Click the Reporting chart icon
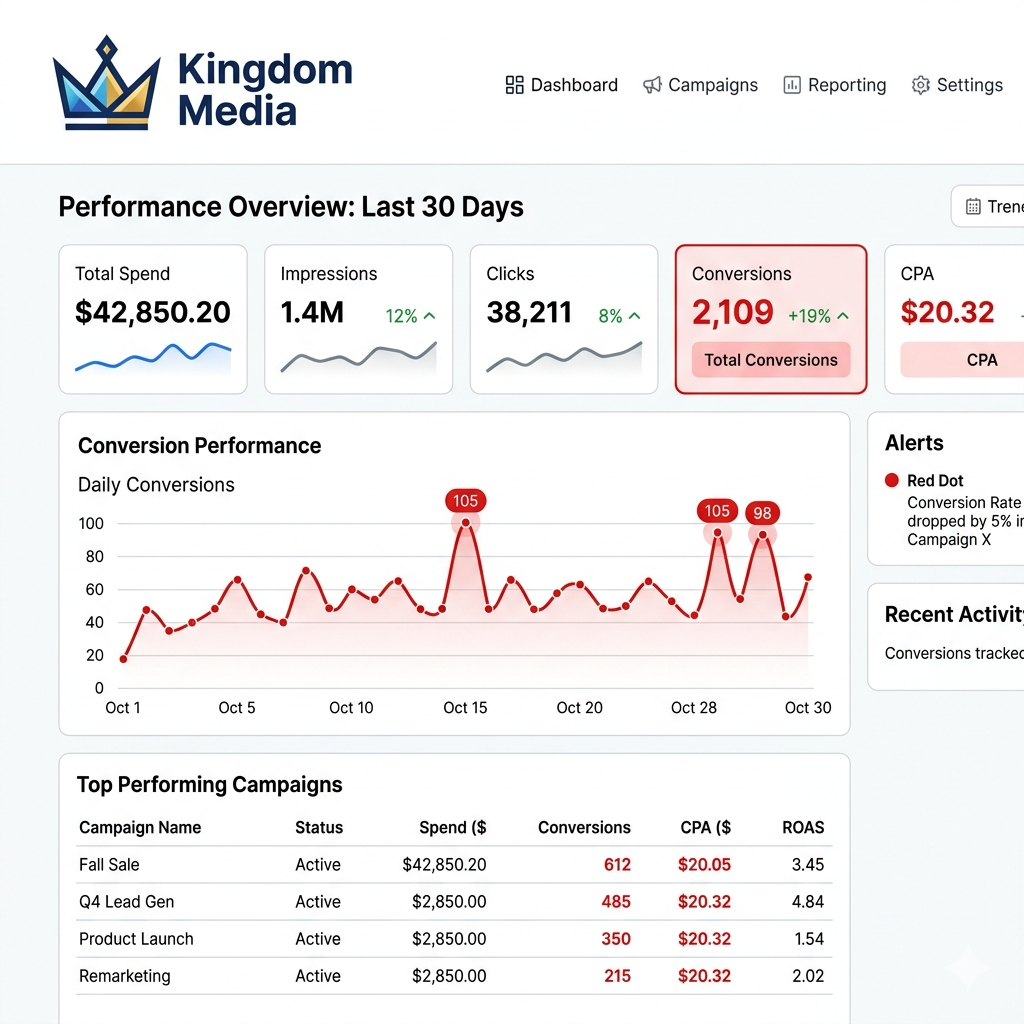The image size is (1024, 1024). click(x=792, y=85)
